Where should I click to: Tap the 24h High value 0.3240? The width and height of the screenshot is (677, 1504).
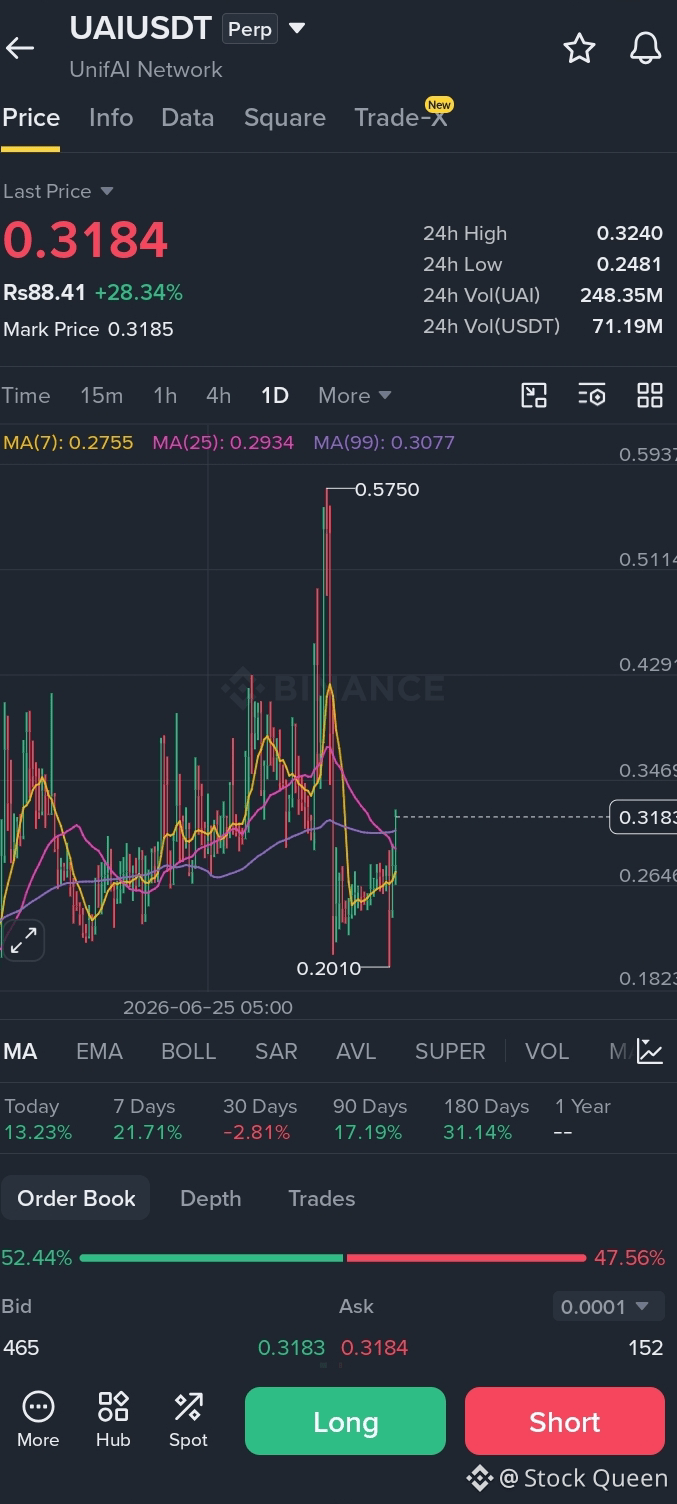pyautogui.click(x=630, y=233)
